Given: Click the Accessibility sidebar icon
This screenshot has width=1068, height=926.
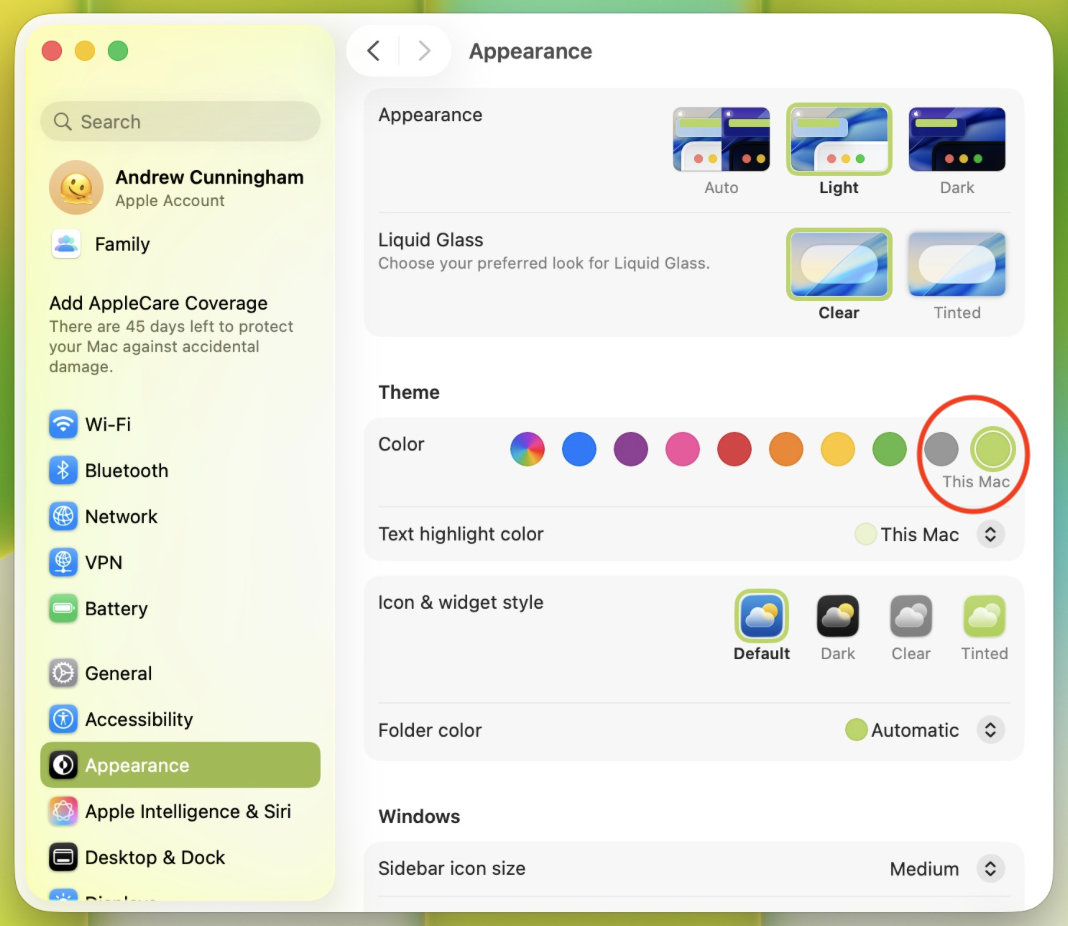Looking at the screenshot, I should pos(63,719).
